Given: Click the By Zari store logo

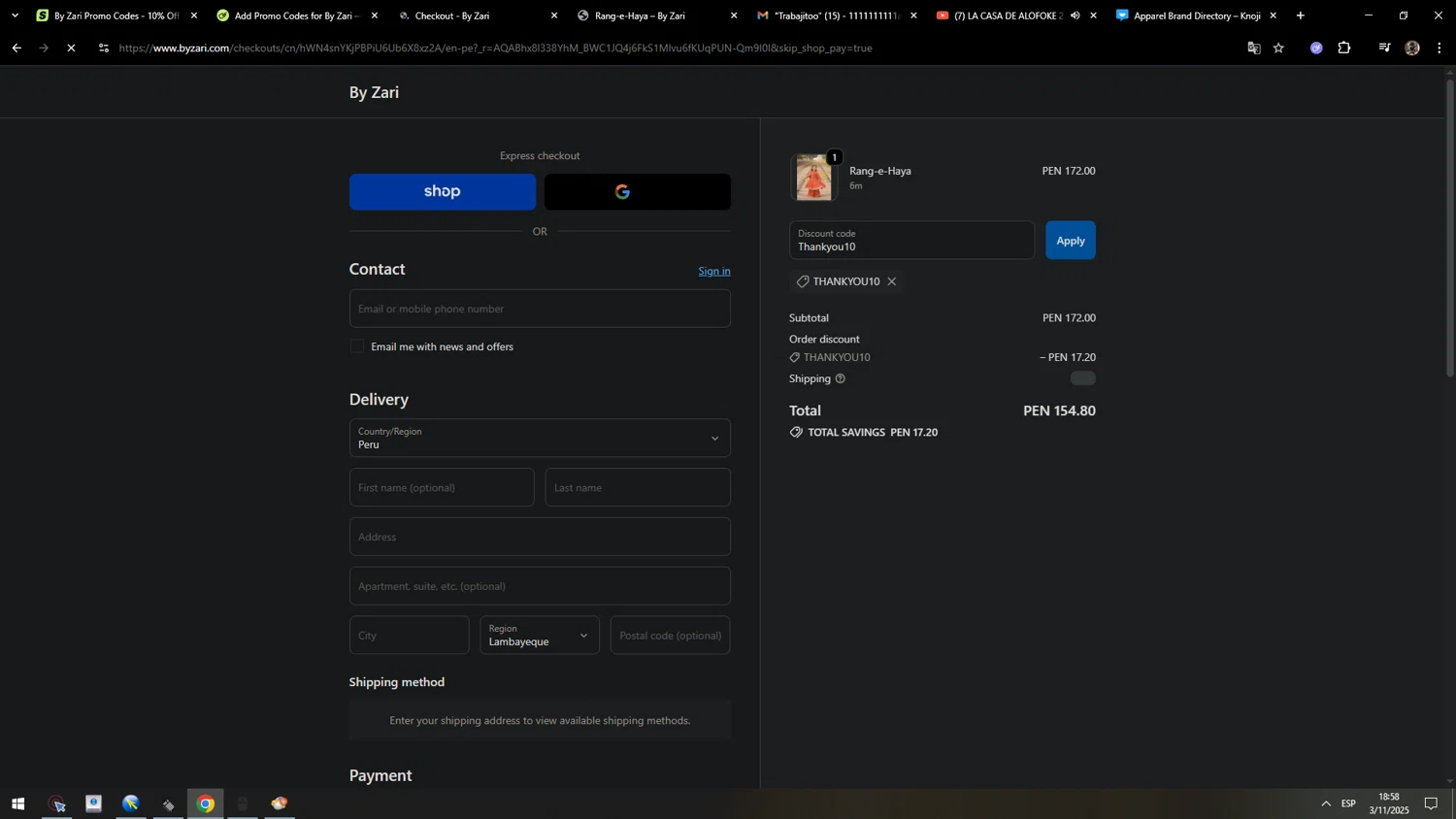Looking at the screenshot, I should 374,92.
